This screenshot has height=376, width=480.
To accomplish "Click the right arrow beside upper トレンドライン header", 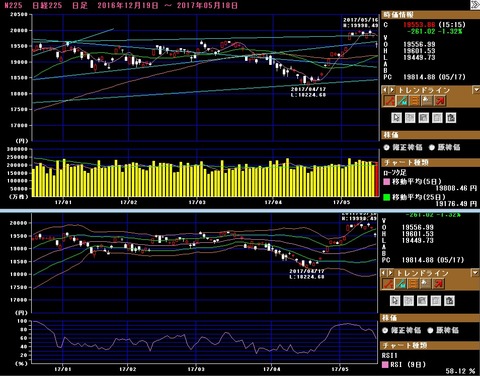I will [x=392, y=90].
